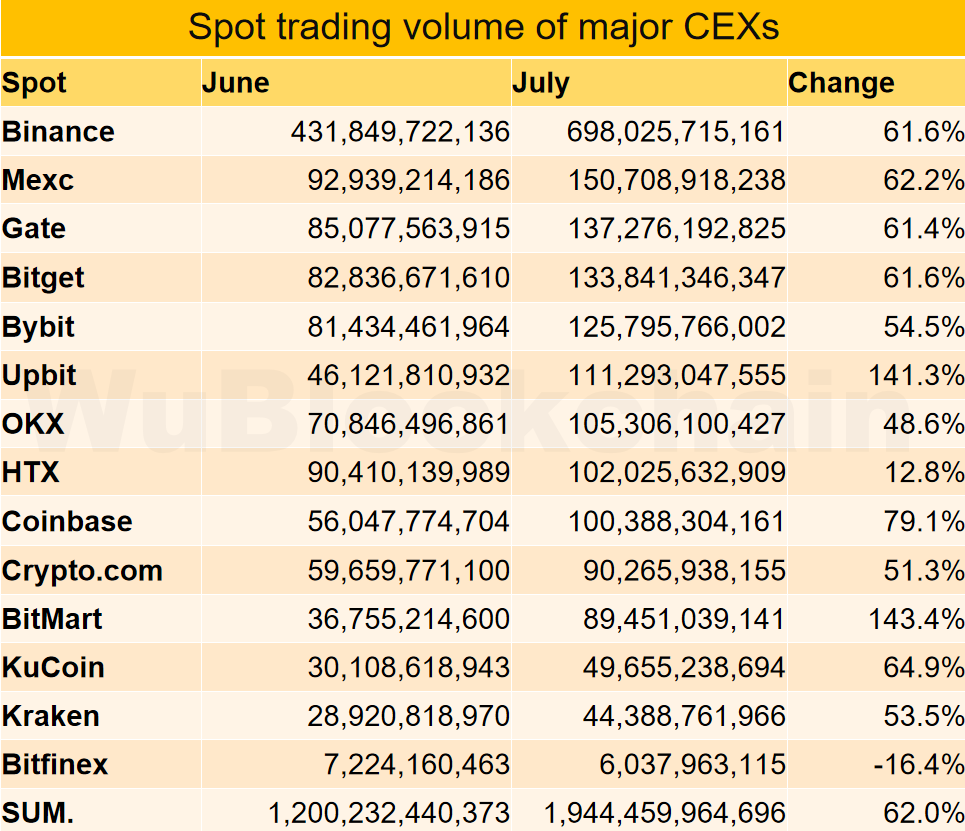Select the 'Change' column header

tap(841, 83)
